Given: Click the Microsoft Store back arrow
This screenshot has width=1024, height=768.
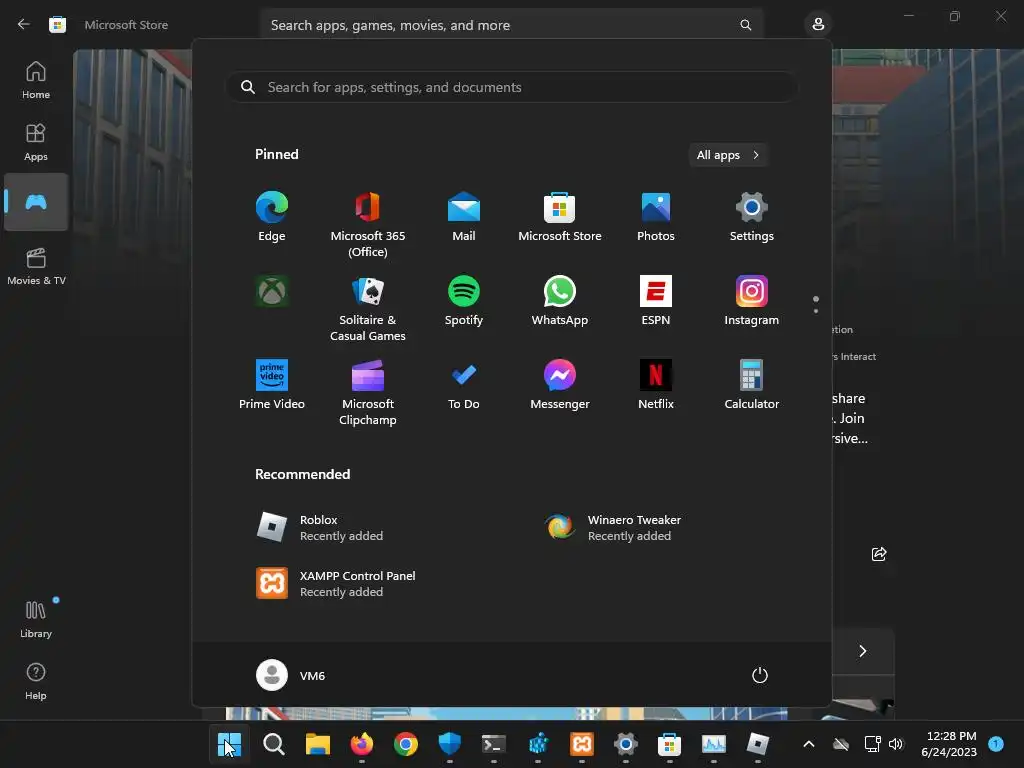Looking at the screenshot, I should pos(24,24).
